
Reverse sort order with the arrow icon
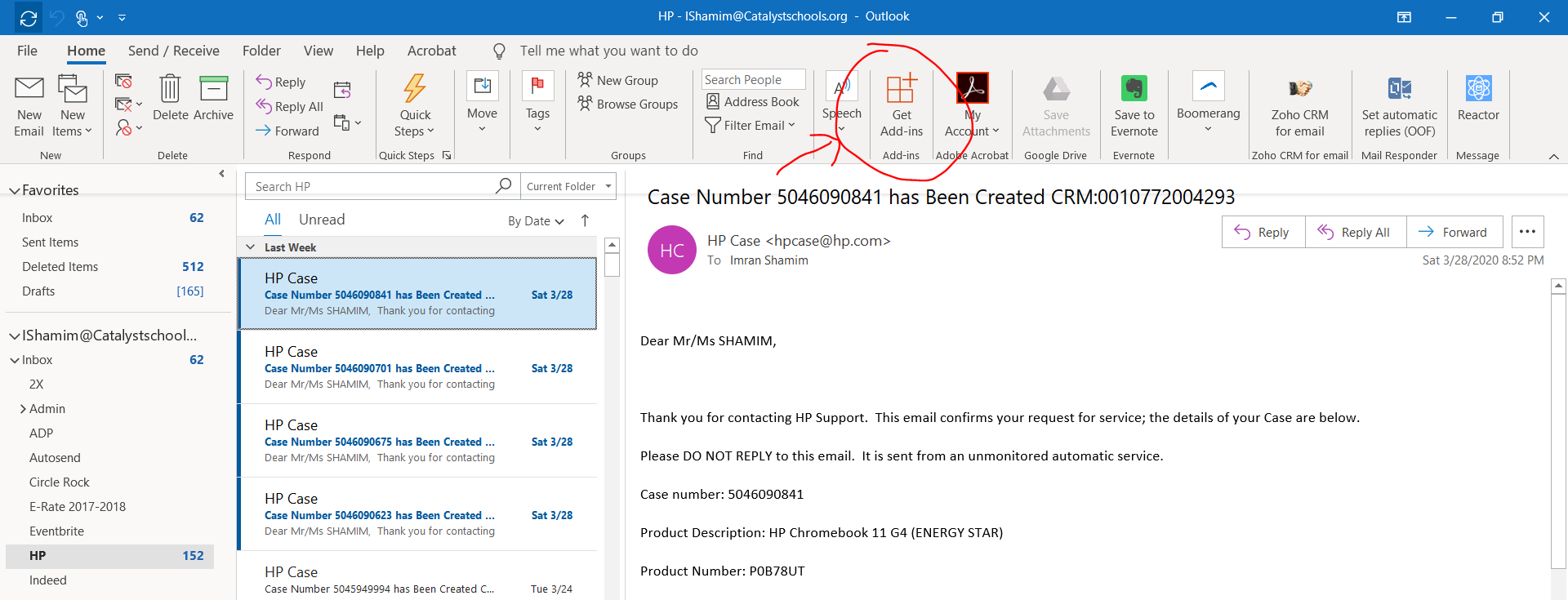coord(585,220)
